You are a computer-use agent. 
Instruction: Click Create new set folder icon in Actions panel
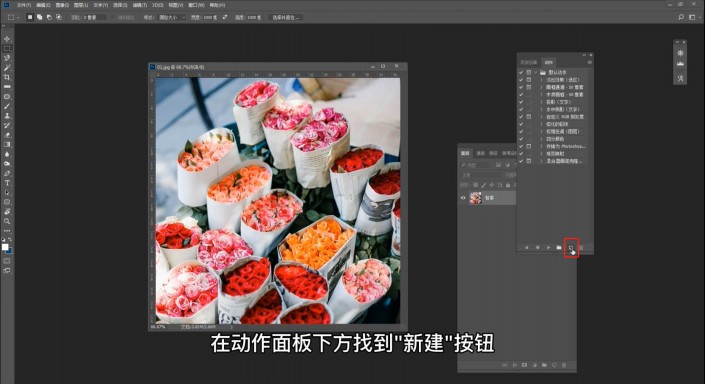559,248
